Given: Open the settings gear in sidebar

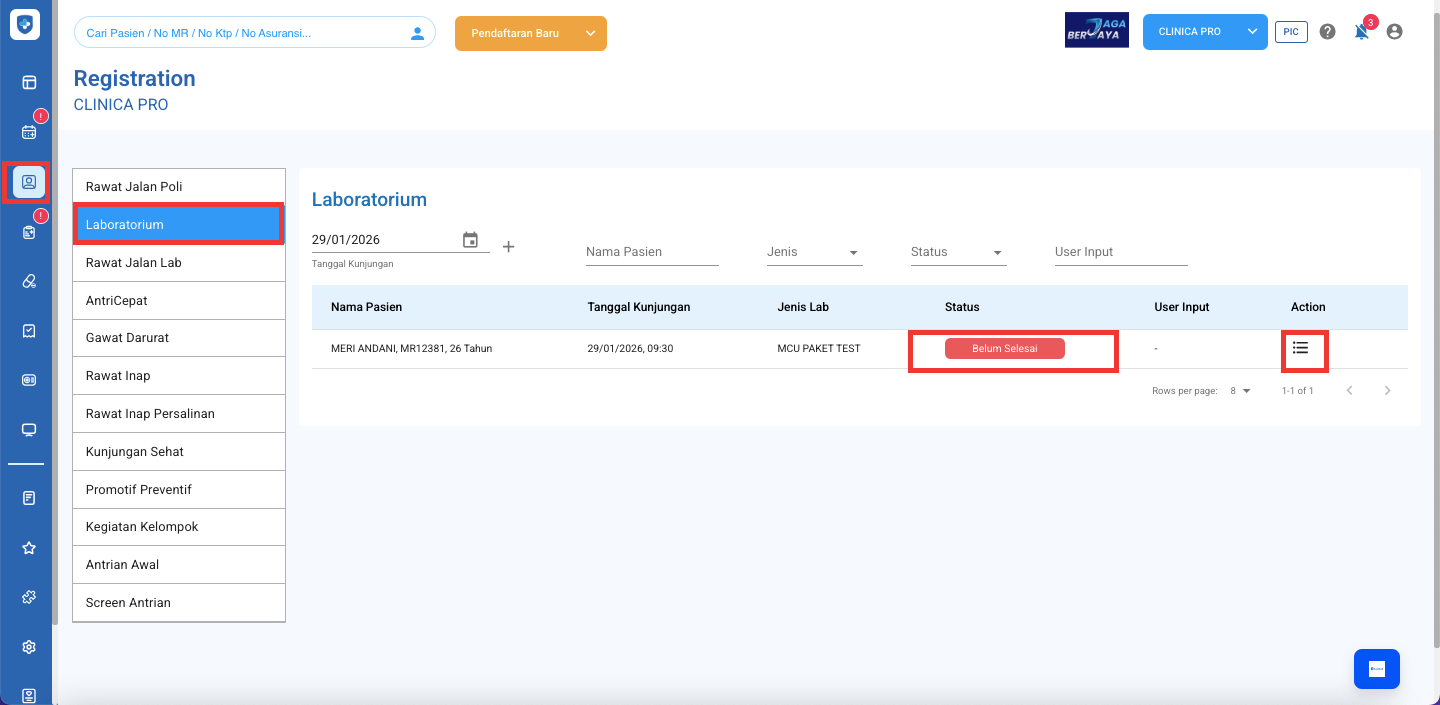Looking at the screenshot, I should click(29, 647).
